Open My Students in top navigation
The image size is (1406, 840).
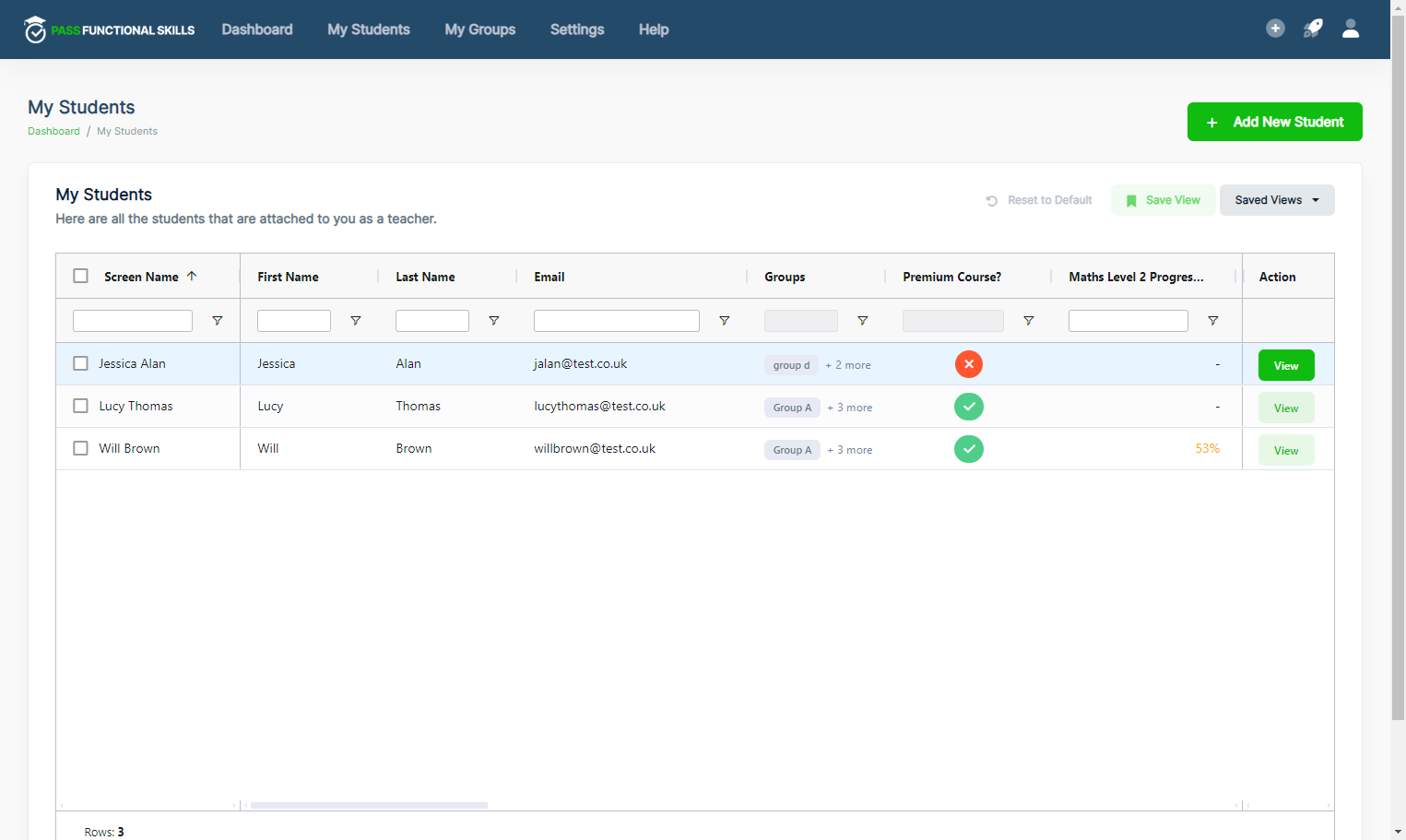coord(369,30)
